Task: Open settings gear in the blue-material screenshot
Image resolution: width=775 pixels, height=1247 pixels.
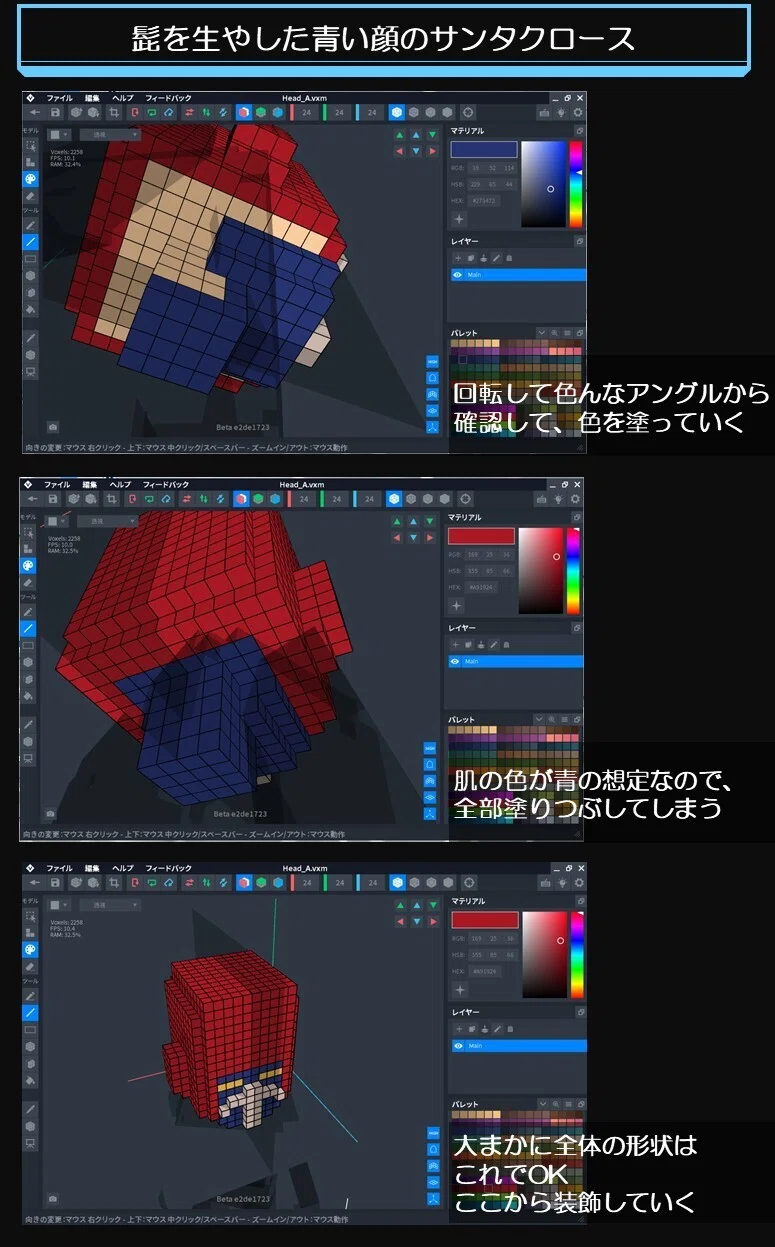Action: [x=577, y=113]
